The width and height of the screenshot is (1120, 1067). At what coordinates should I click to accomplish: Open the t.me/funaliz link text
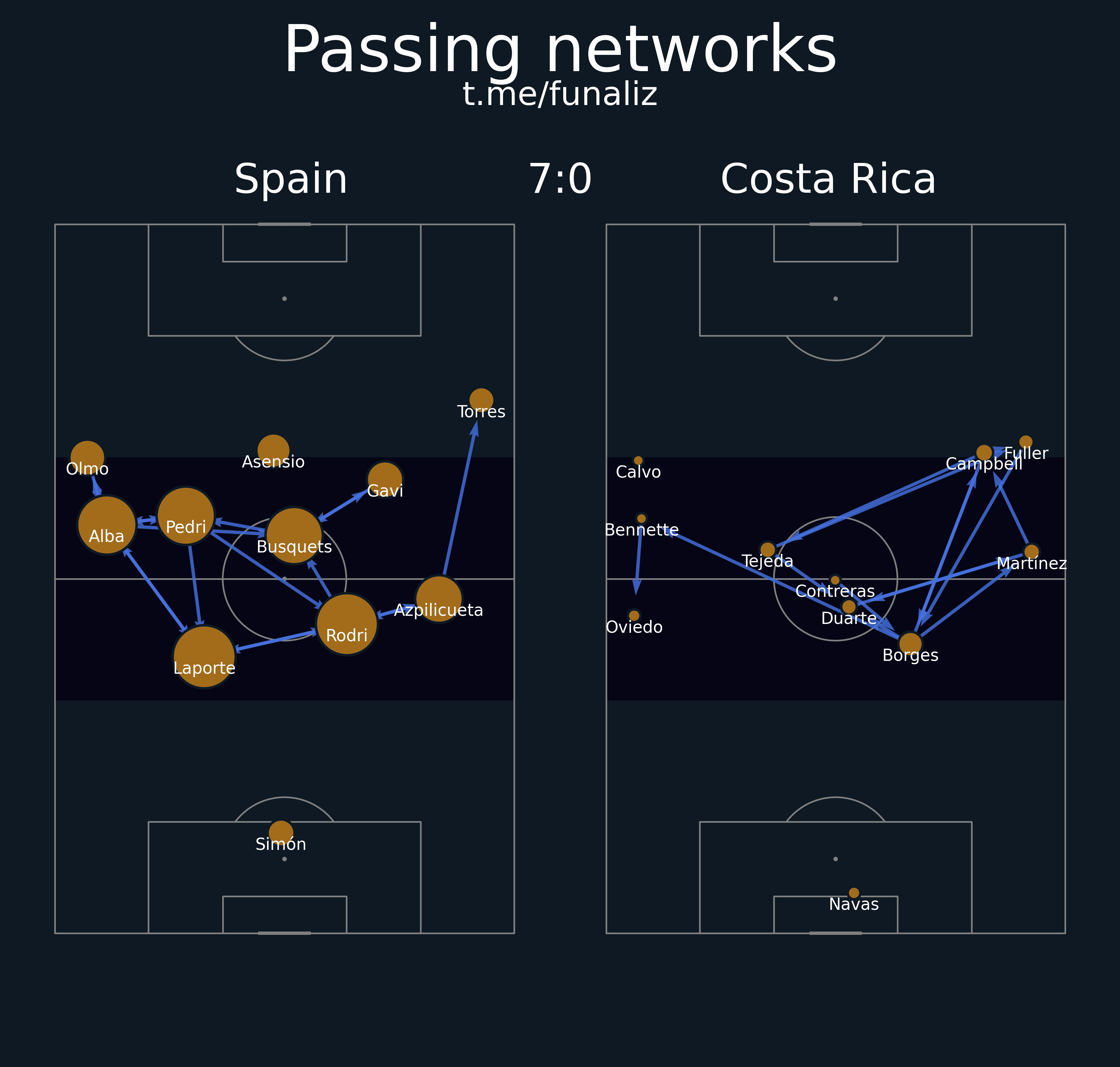[560, 94]
